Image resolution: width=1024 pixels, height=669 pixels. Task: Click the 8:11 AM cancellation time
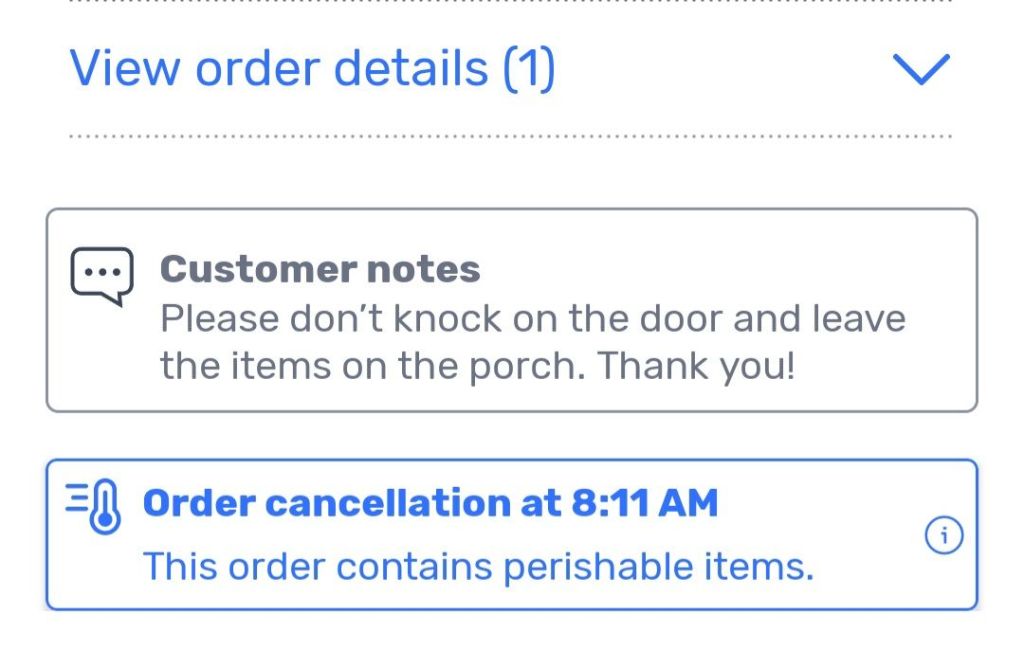click(x=644, y=504)
